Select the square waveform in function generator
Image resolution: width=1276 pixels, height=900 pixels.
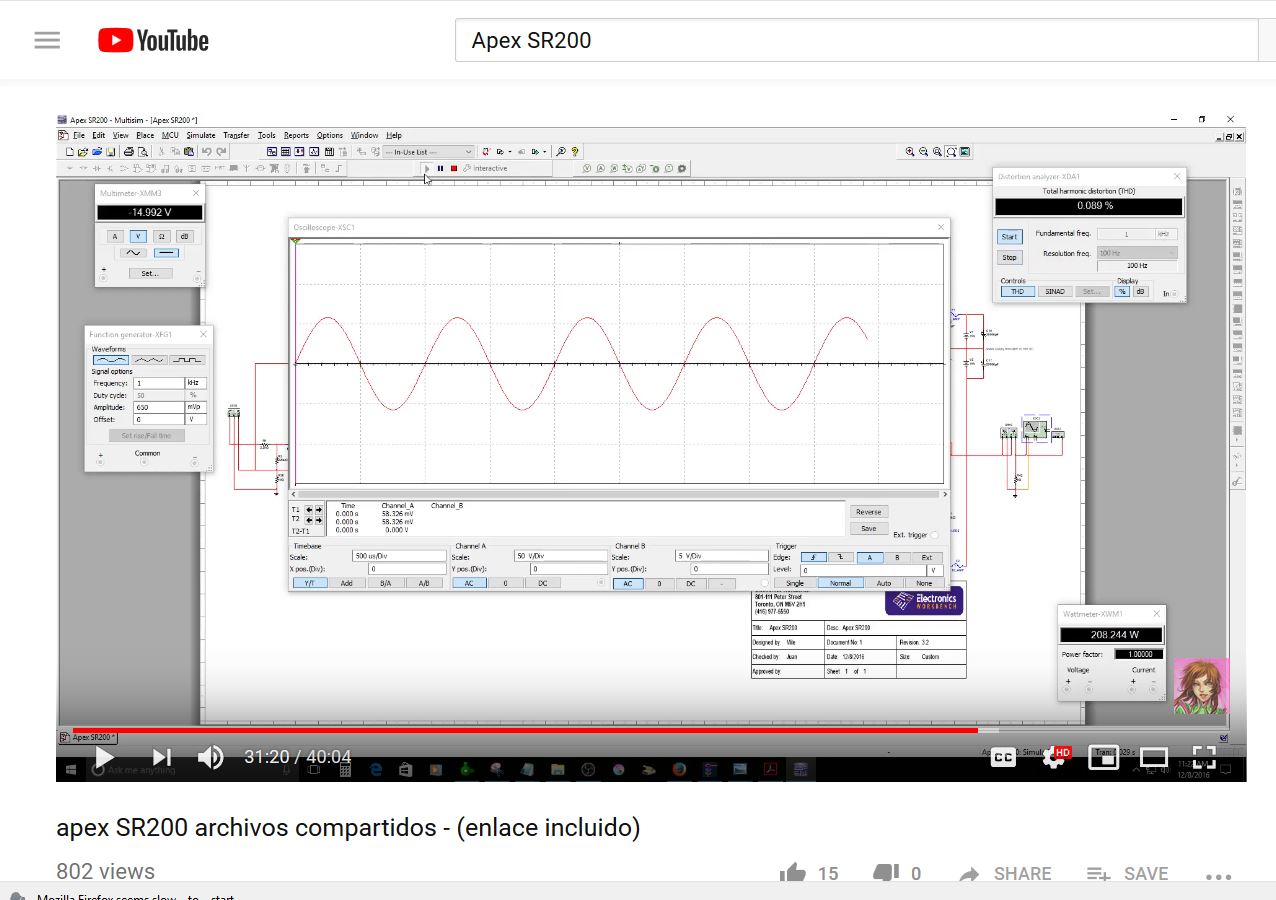coord(187,360)
